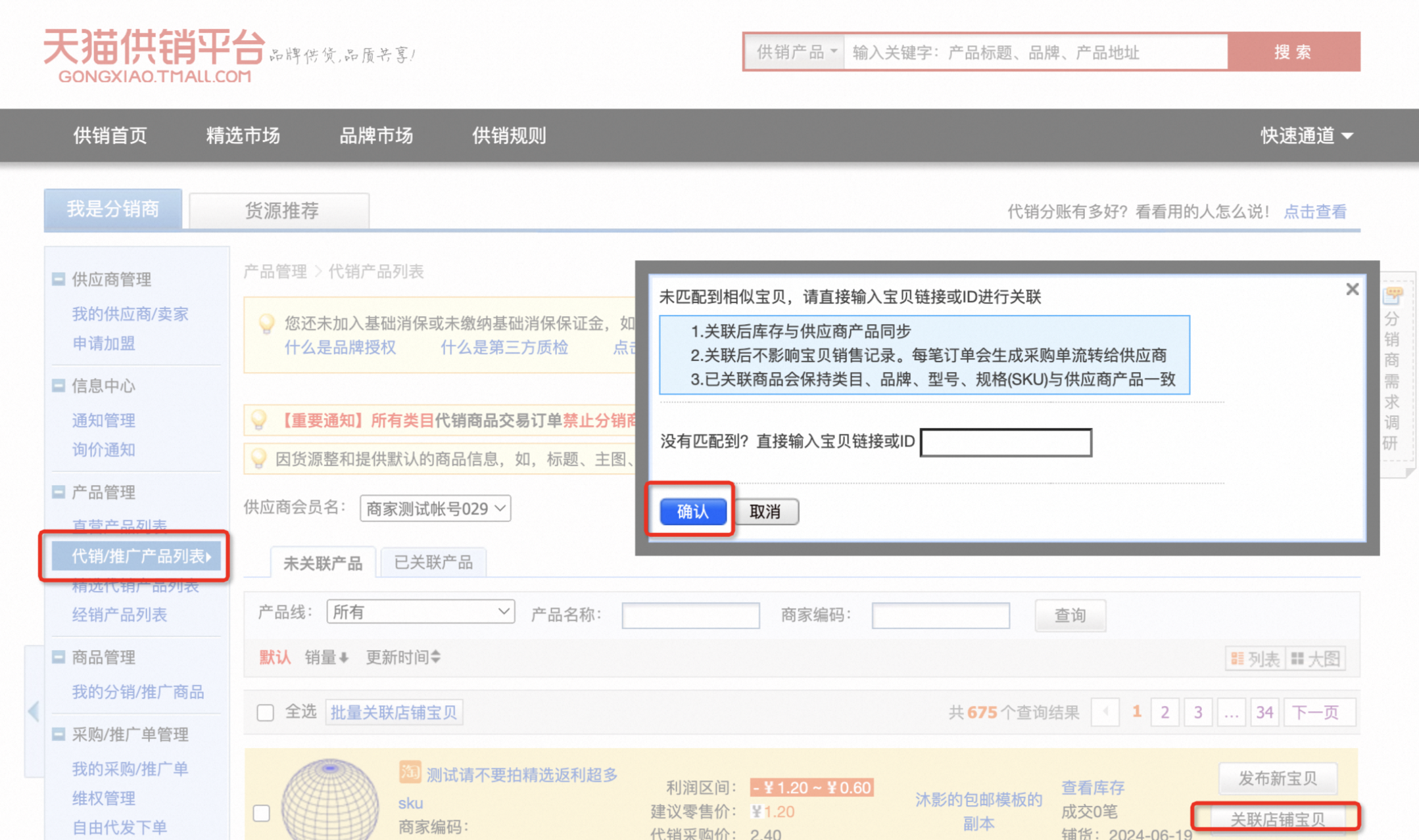Sort by 默认 order

(275, 657)
